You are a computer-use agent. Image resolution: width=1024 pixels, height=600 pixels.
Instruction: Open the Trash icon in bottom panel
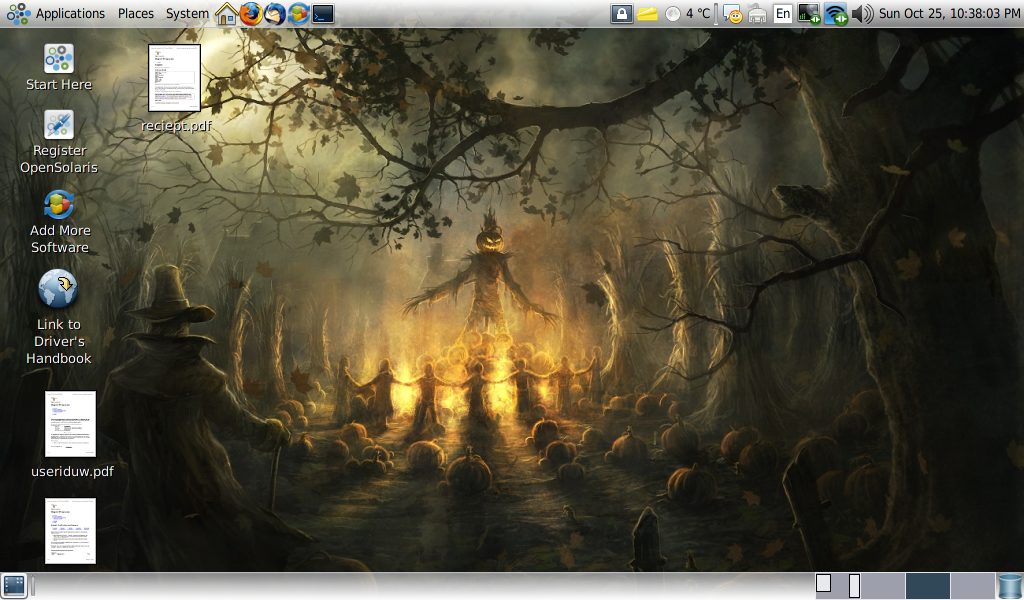1010,586
